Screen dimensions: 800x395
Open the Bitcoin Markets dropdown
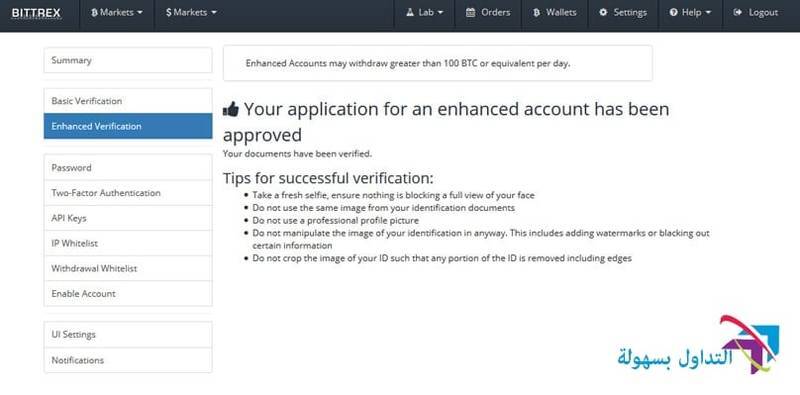[x=116, y=13]
